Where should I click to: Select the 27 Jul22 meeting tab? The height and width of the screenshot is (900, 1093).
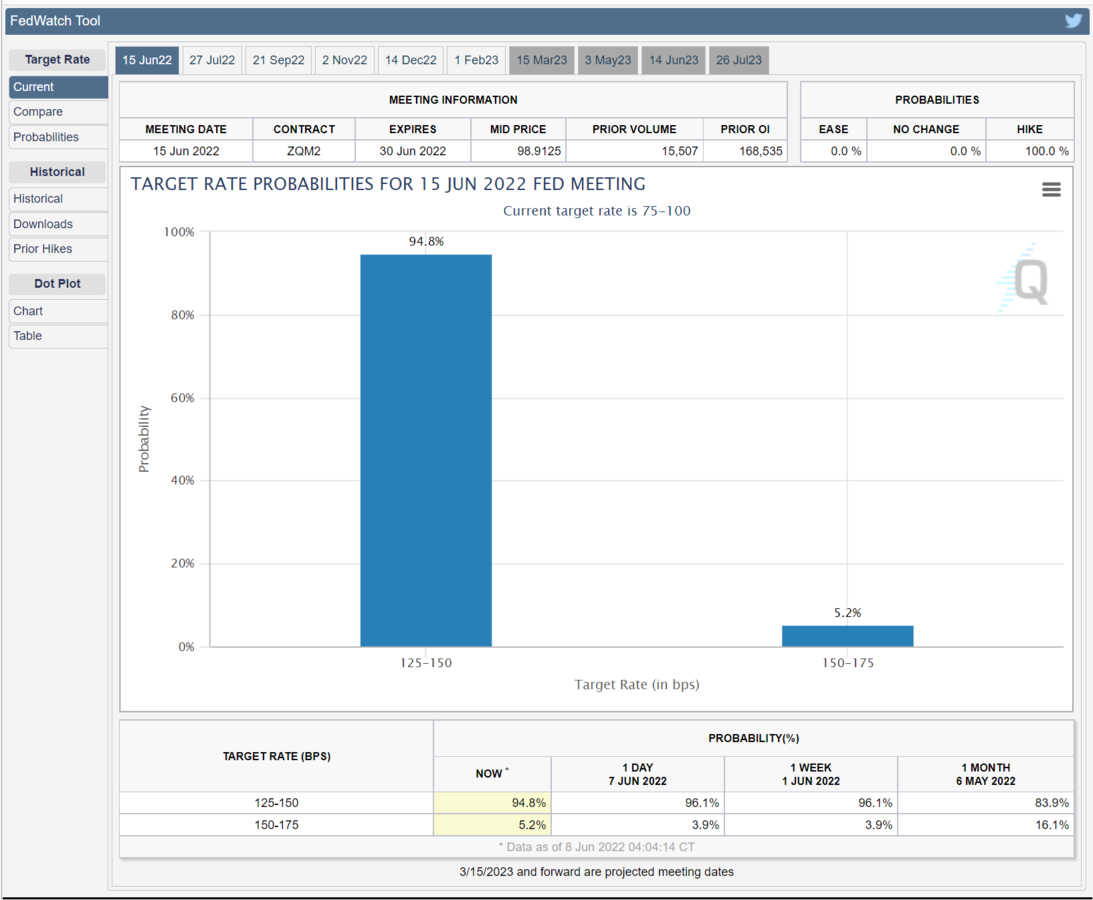[x=212, y=60]
